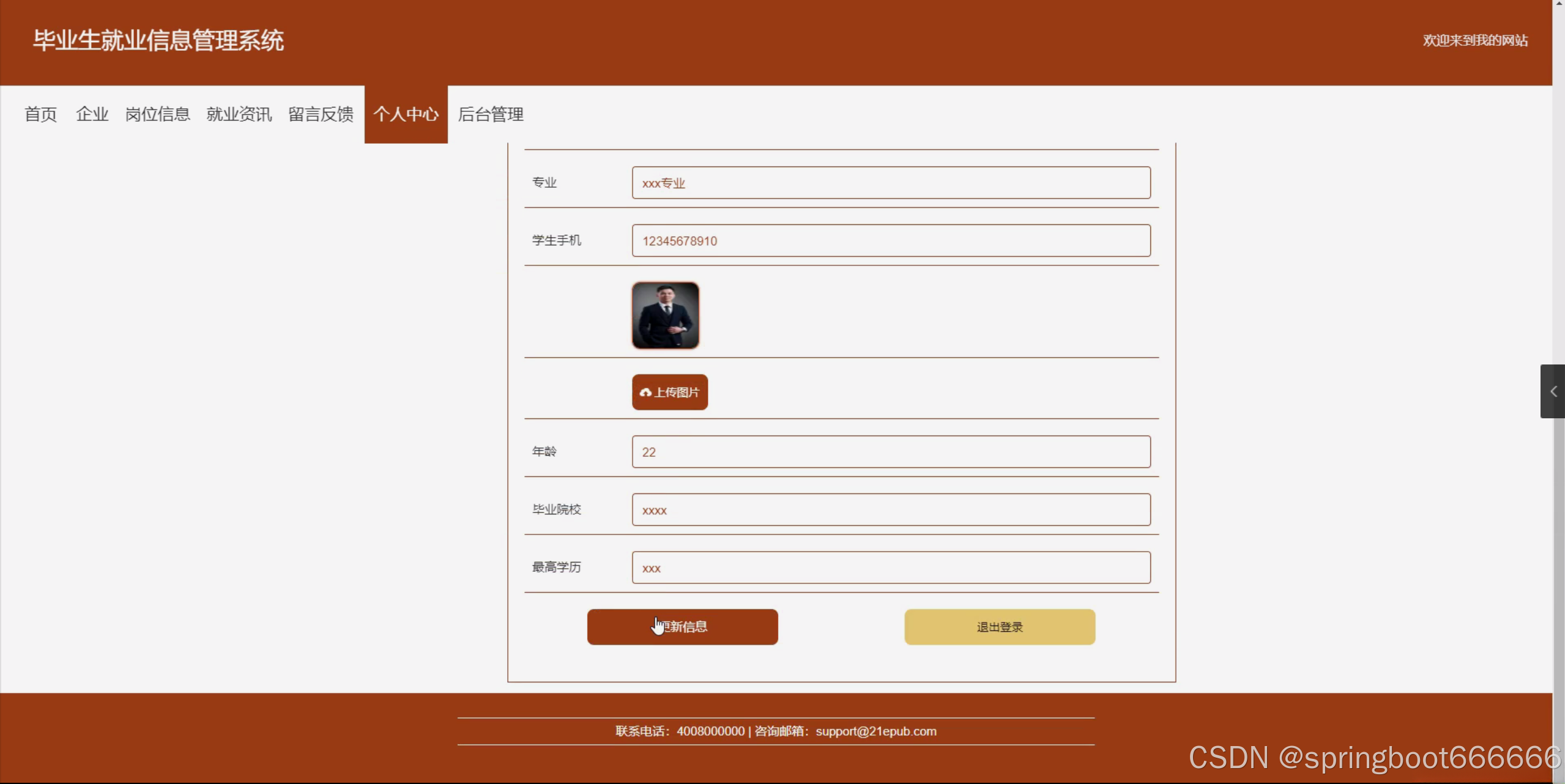This screenshot has height=784, width=1565.
Task: Click the page vertical scrollbar
Action: pos(1558,550)
